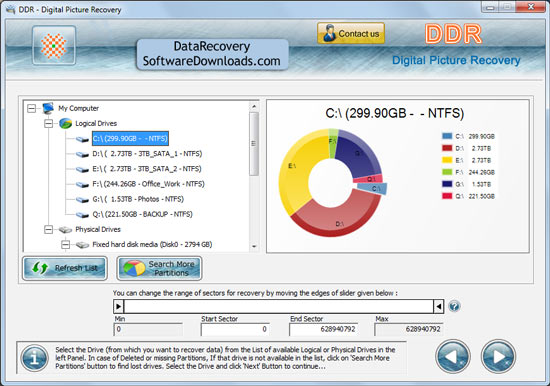Collapse the My Computer tree node

tap(31, 108)
